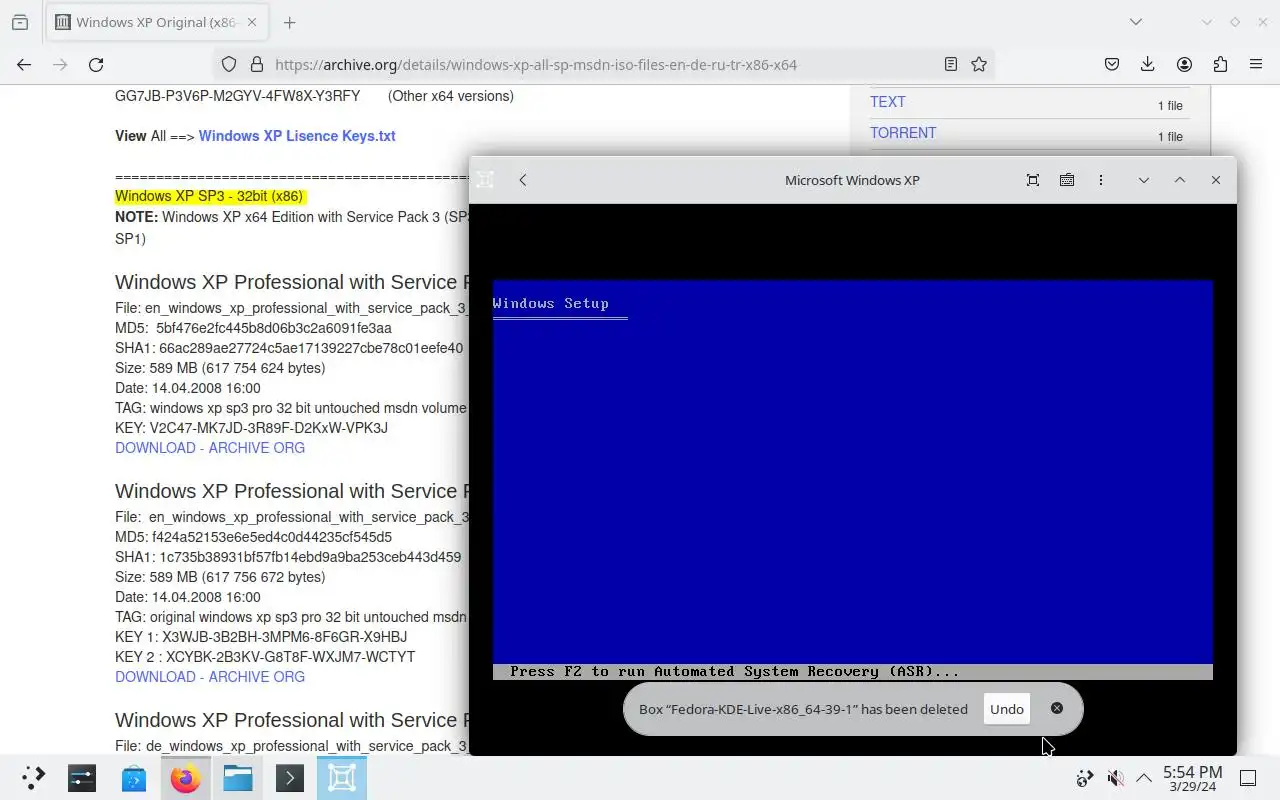This screenshot has height=800, width=1280.
Task: Toggle muted audio volume in system tray
Action: pos(1115,778)
